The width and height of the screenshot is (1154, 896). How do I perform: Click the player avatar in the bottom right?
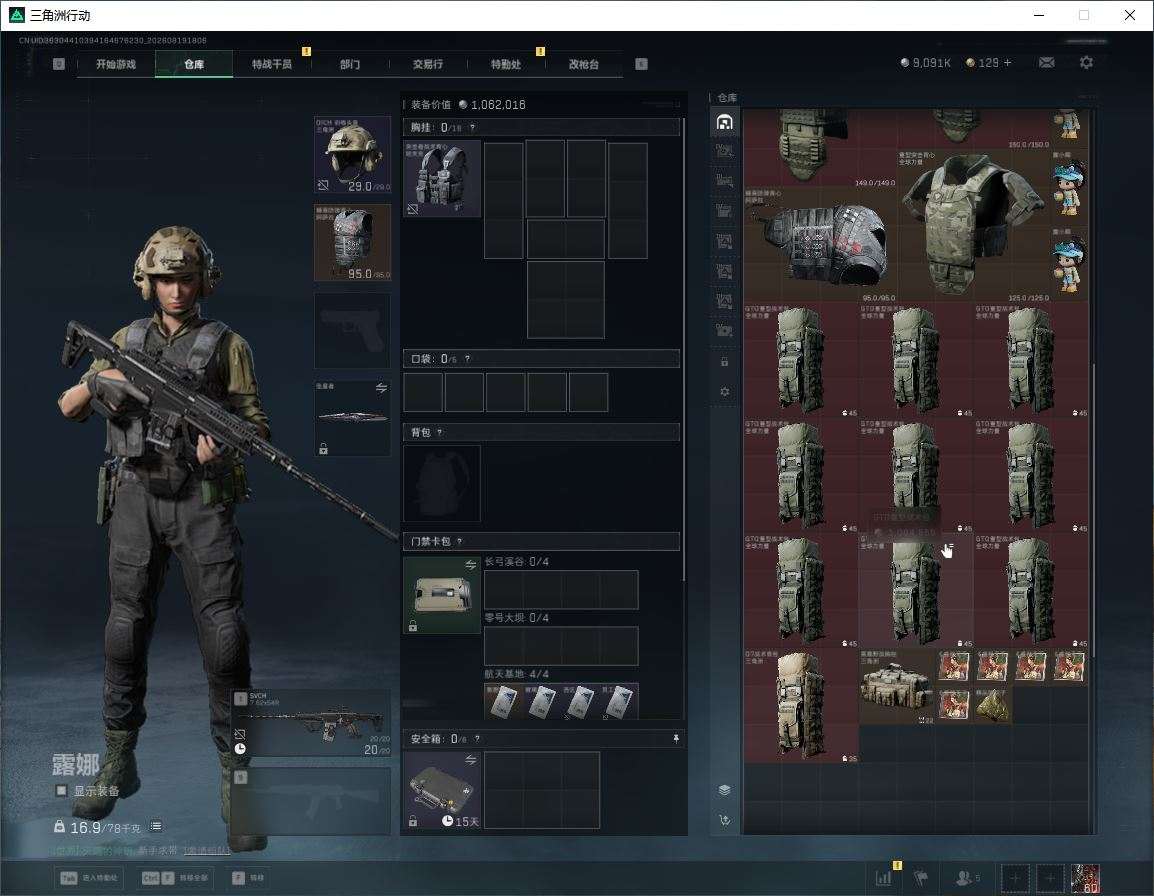[x=1085, y=878]
